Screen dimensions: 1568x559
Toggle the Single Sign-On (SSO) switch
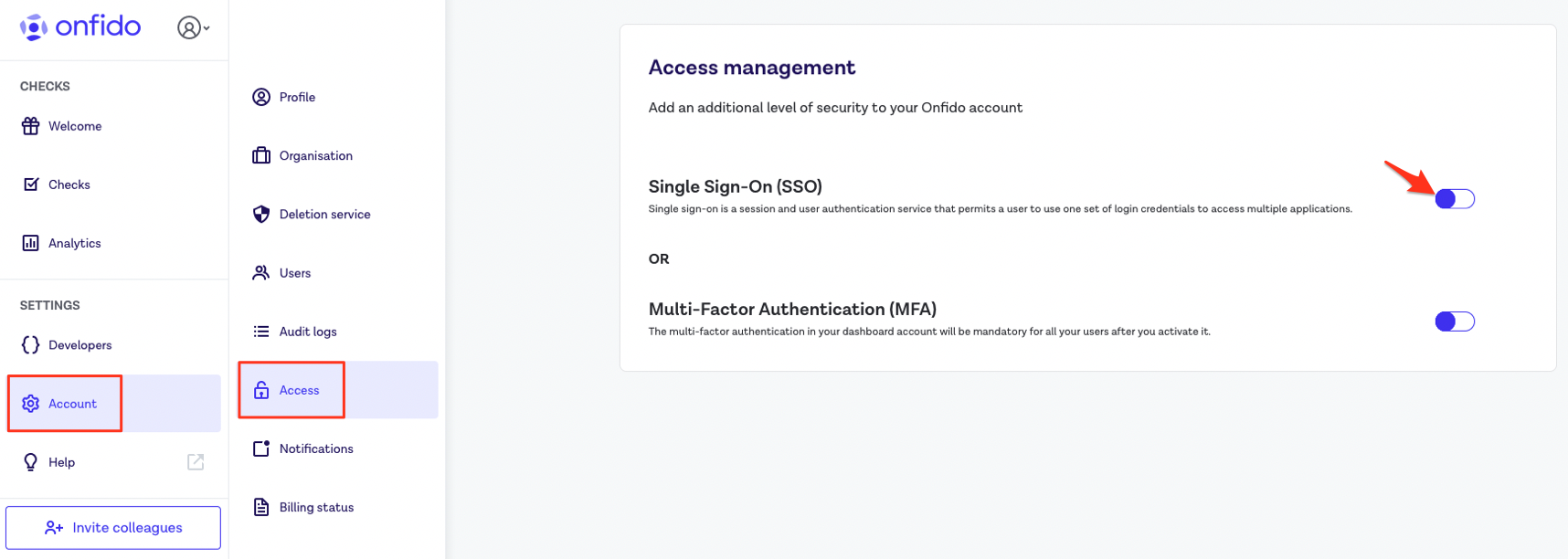[x=1455, y=199]
